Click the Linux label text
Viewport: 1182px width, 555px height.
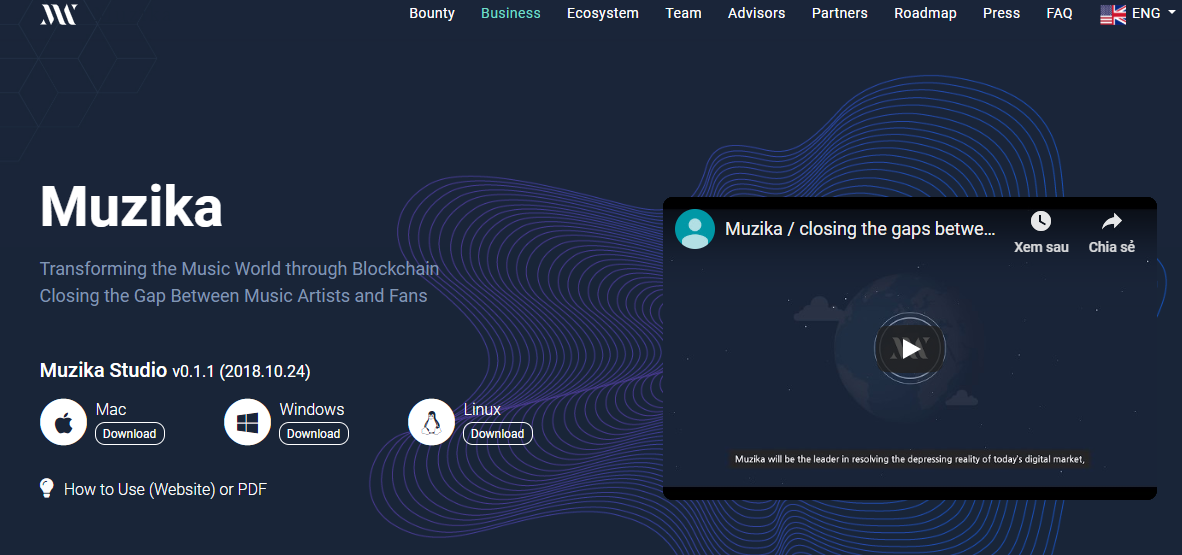point(482,409)
